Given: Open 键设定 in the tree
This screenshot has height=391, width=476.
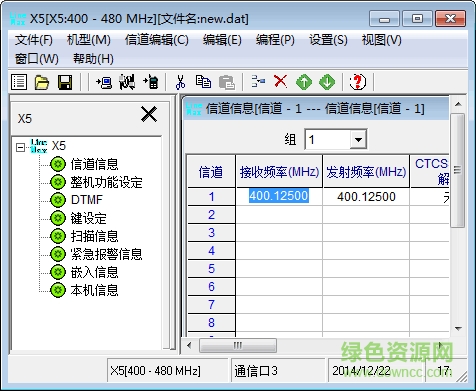Looking at the screenshot, I should (x=88, y=218).
